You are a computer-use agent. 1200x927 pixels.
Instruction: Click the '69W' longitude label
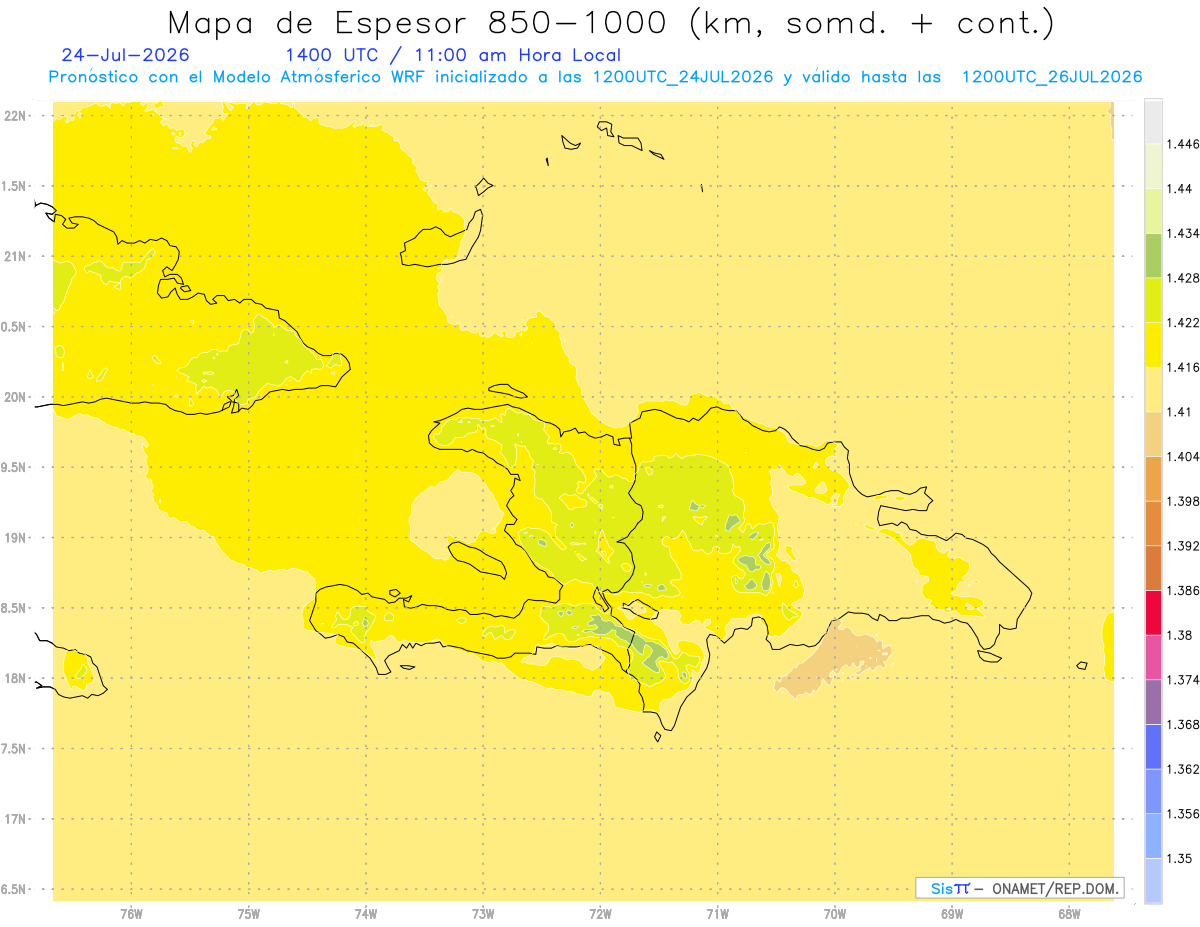pyautogui.click(x=952, y=913)
